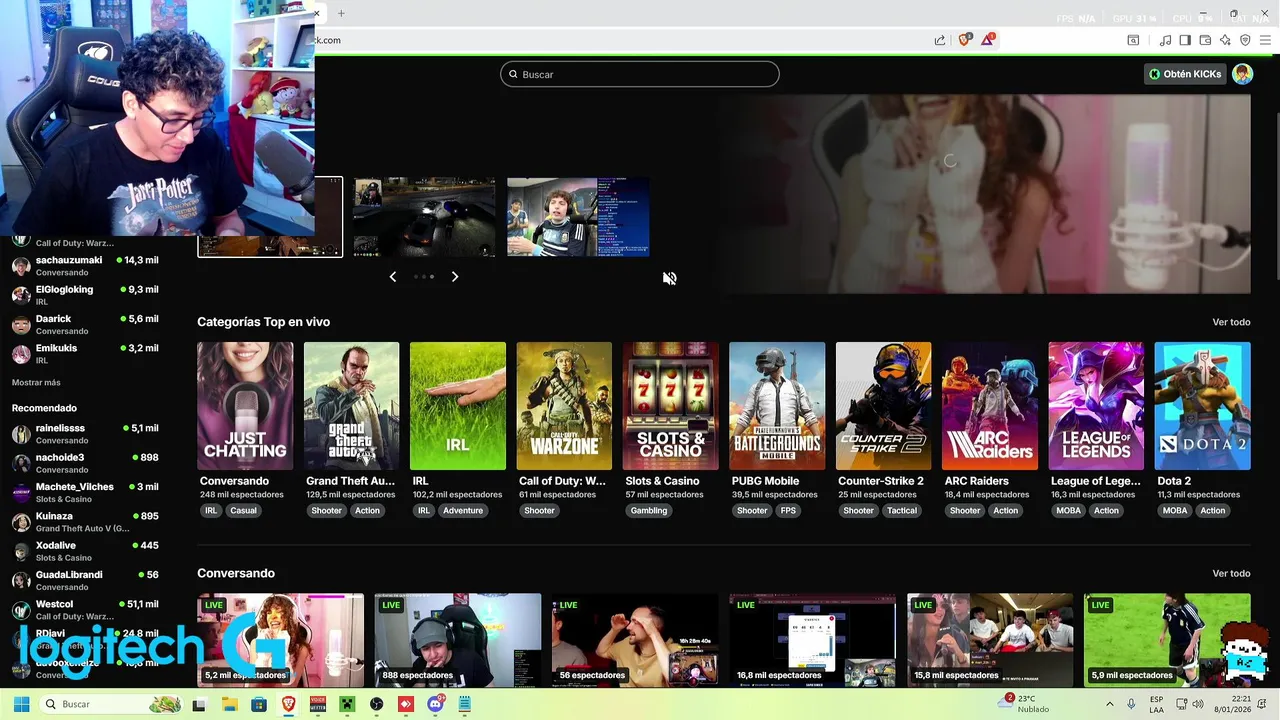The width and height of the screenshot is (1280, 720).
Task: Open live stream with 5,9 mil espectadores
Action: pyautogui.click(x=1167, y=640)
